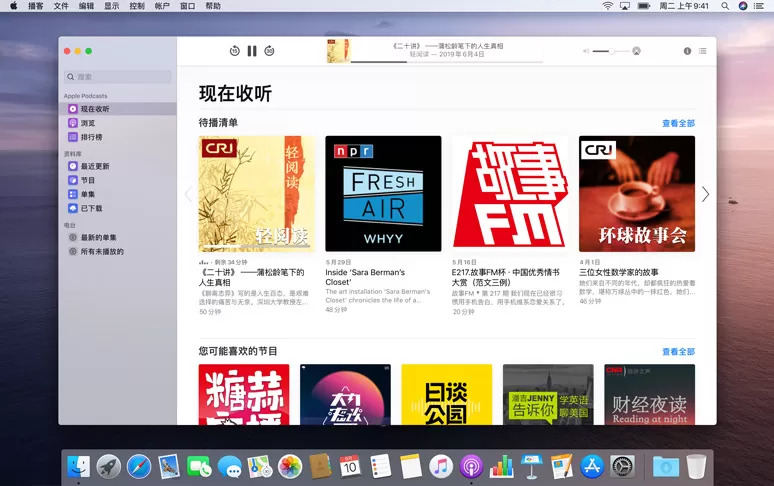Skip forward 30 seconds
This screenshot has width=774, height=486.
click(269, 51)
